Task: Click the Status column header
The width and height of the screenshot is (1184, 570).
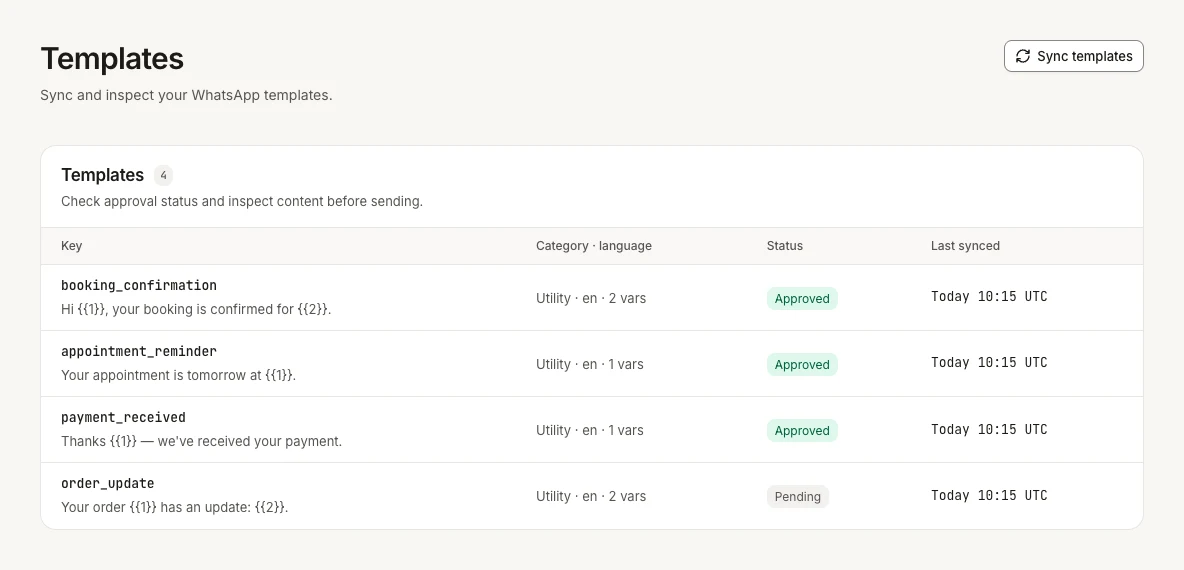Action: point(785,246)
